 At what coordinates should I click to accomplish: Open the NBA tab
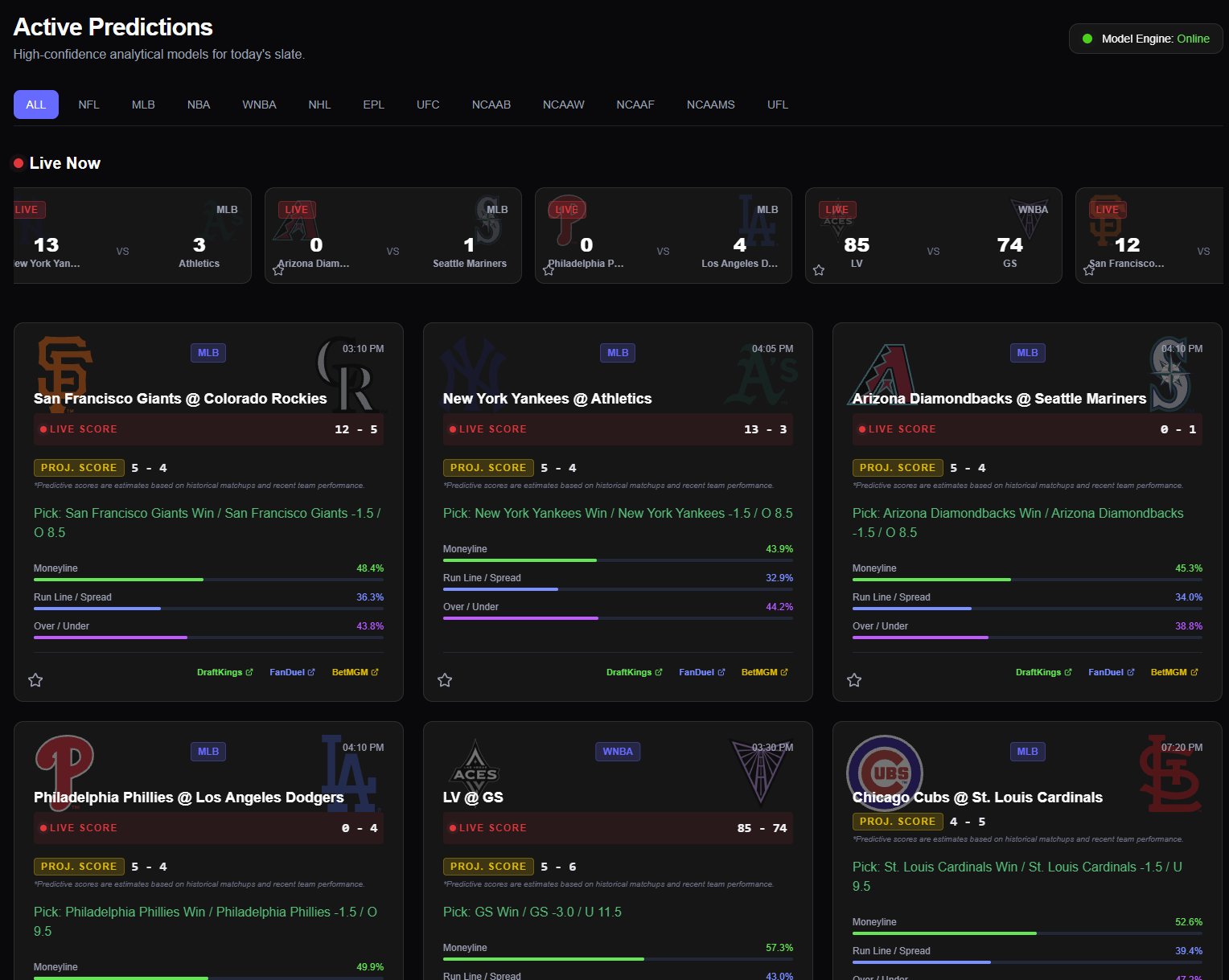(199, 105)
